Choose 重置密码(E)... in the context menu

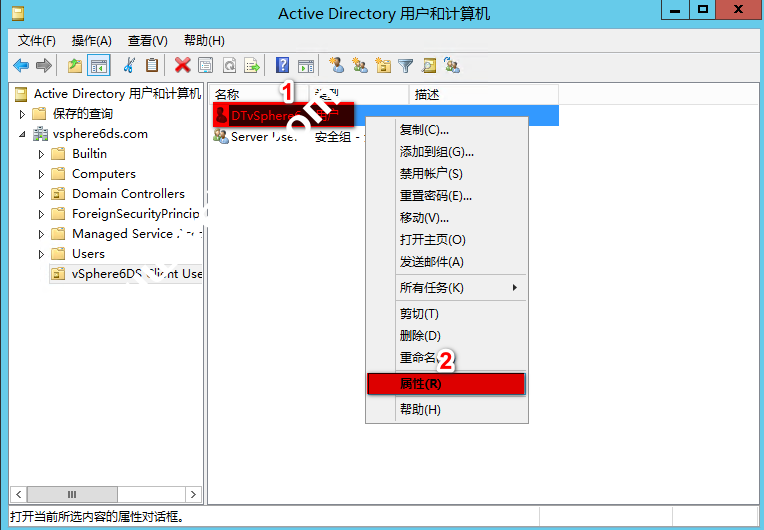click(x=447, y=195)
